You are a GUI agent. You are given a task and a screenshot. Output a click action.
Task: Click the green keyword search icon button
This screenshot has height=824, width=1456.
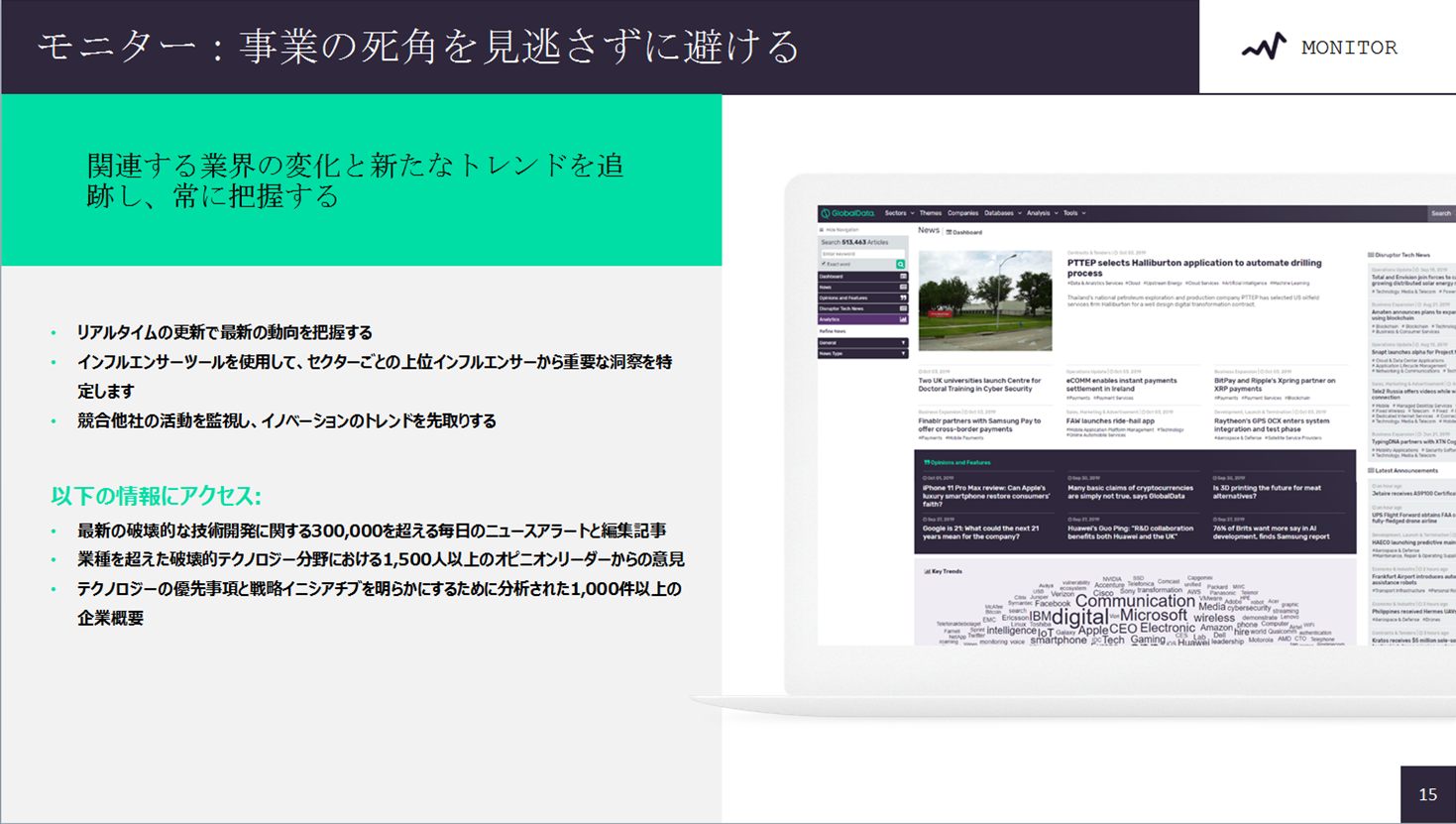(x=900, y=265)
